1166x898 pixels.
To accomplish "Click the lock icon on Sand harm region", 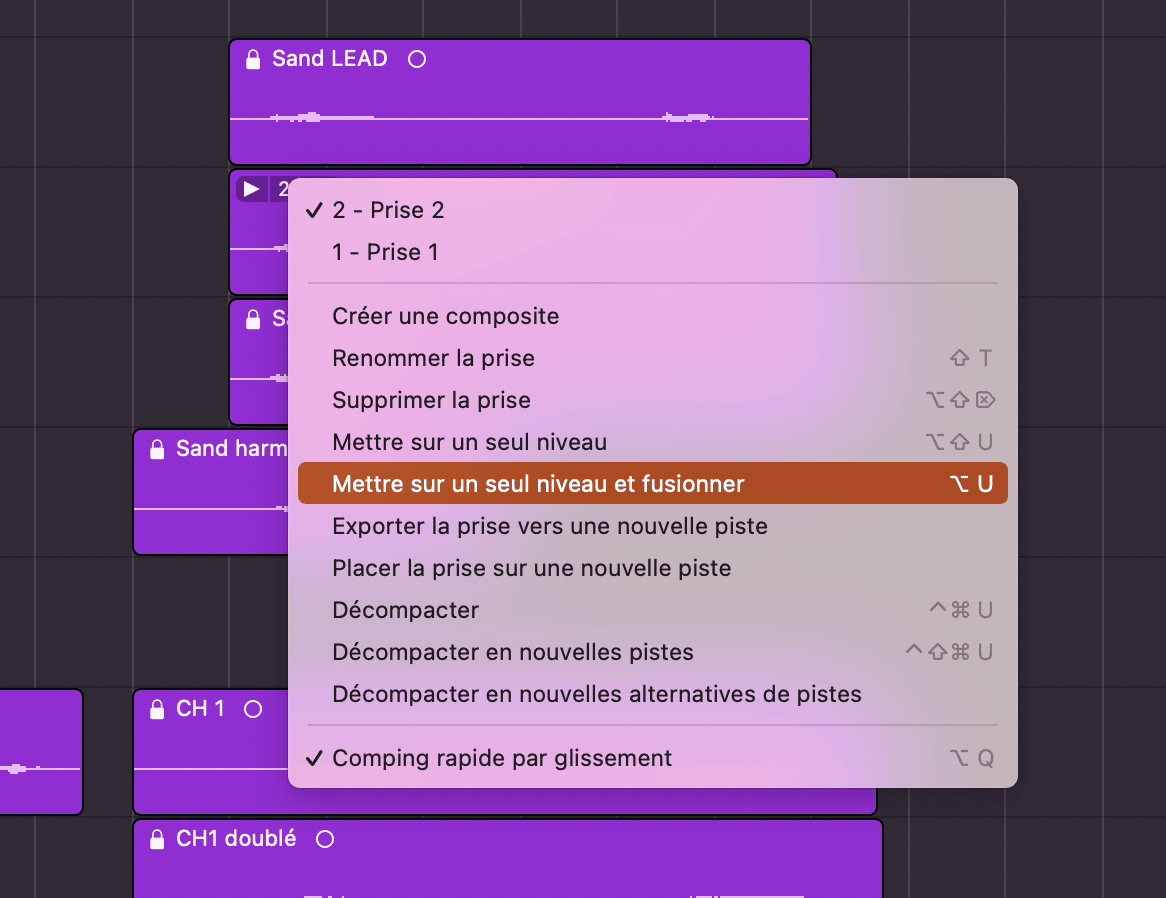I will [x=157, y=450].
